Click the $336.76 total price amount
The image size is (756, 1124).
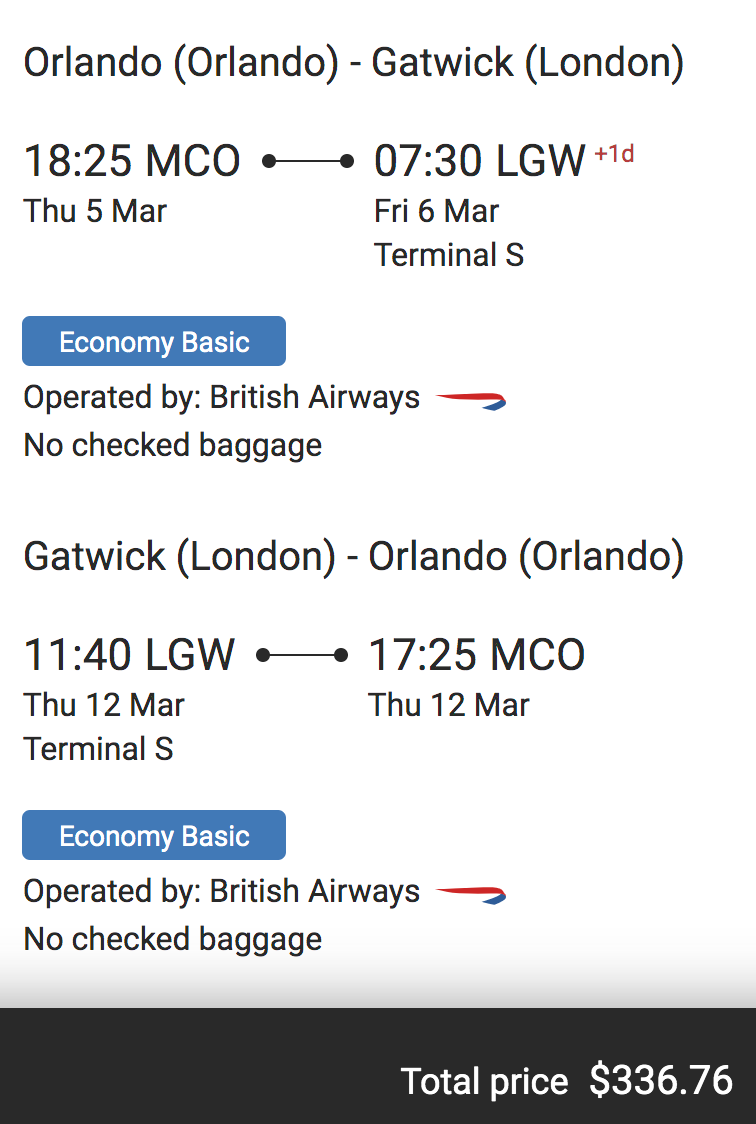[661, 1080]
